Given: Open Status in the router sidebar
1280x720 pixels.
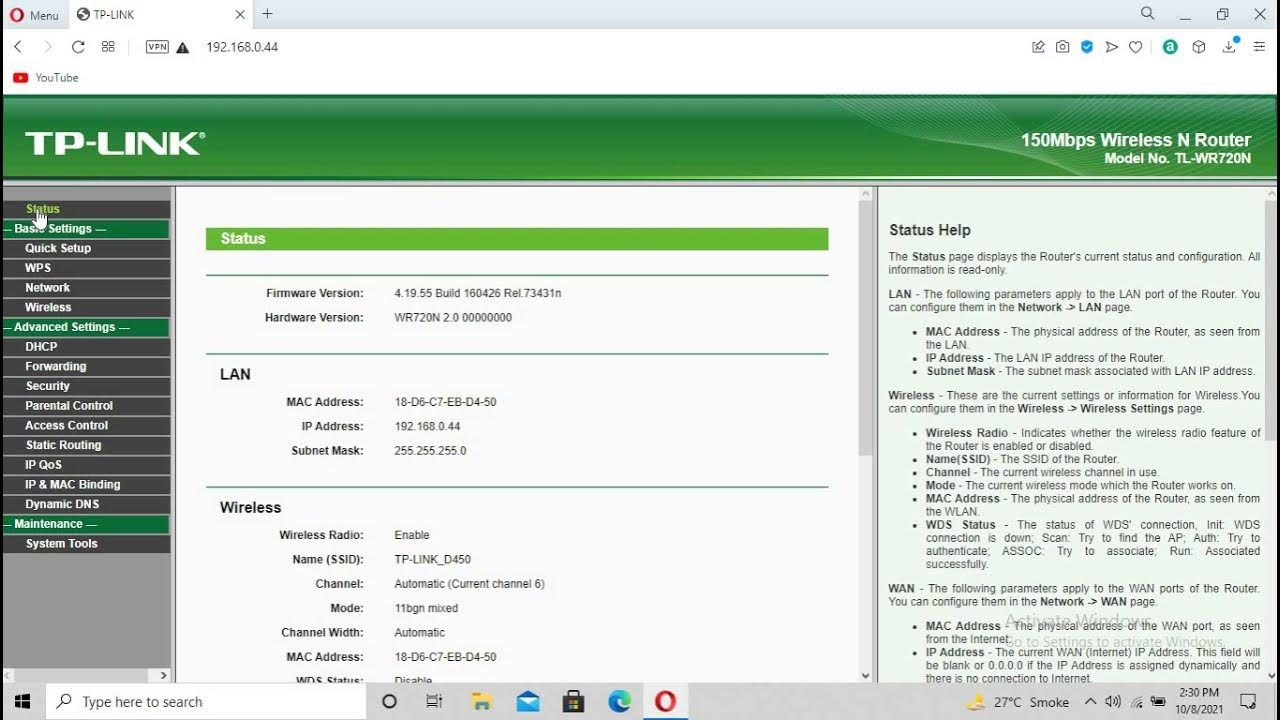Looking at the screenshot, I should coord(43,209).
